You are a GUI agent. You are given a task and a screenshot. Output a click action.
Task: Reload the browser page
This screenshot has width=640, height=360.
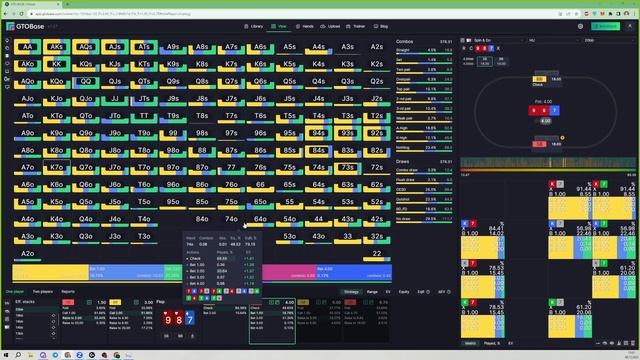22,14
